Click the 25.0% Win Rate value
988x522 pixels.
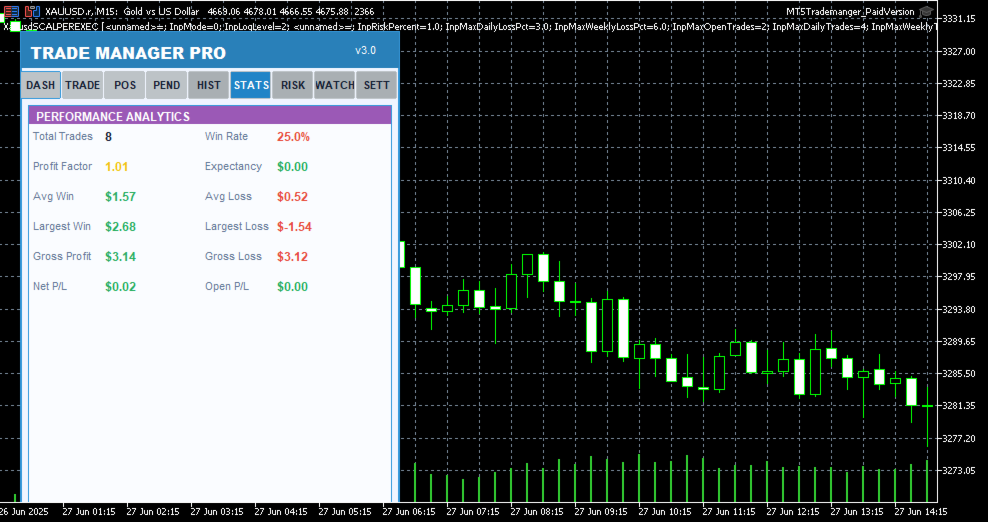tap(294, 137)
